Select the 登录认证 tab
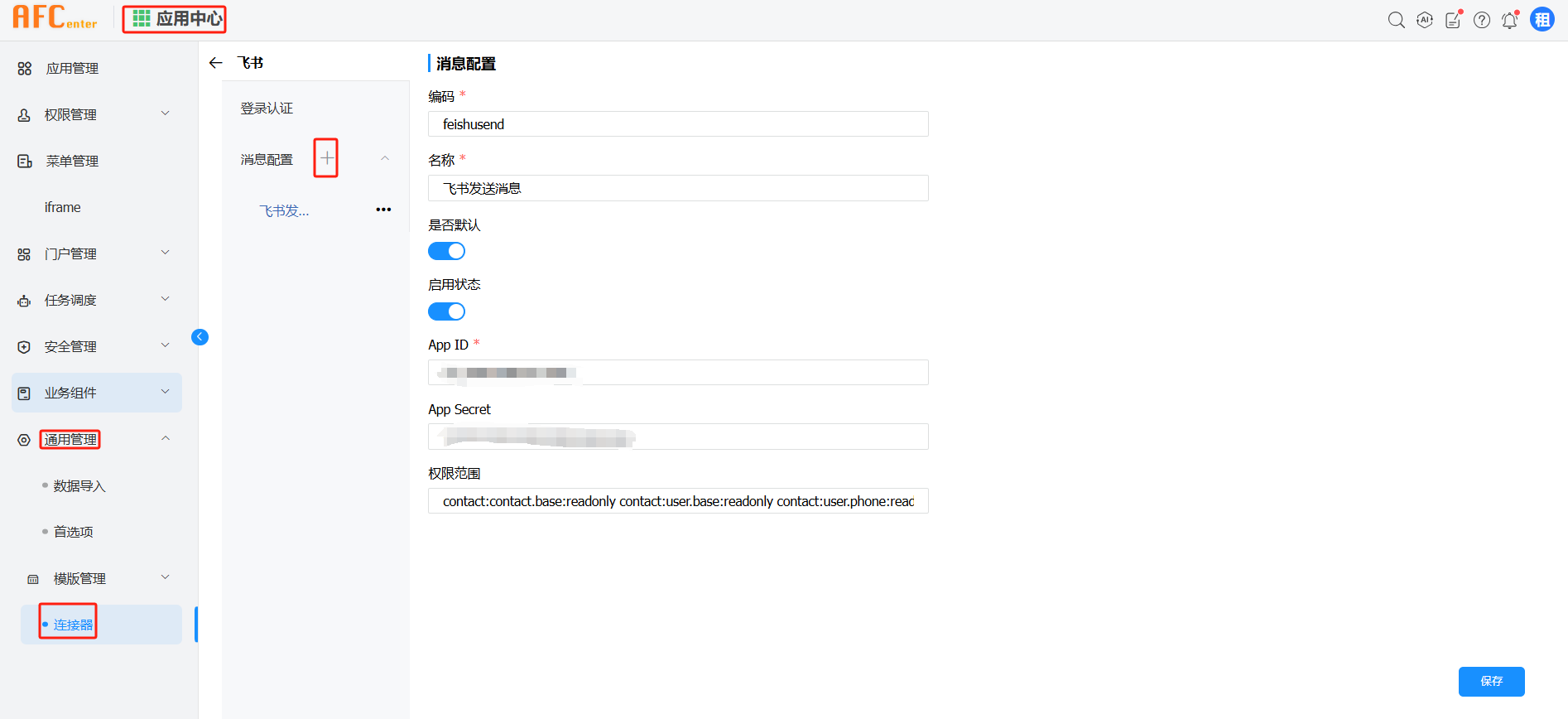 tap(267, 109)
